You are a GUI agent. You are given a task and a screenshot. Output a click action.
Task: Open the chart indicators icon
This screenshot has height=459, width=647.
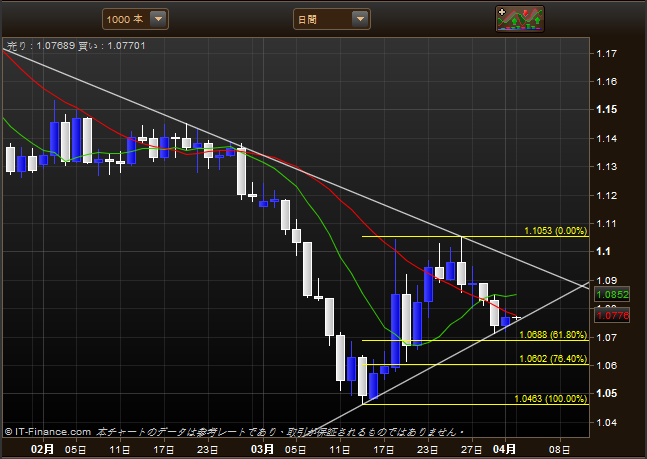[x=519, y=19]
